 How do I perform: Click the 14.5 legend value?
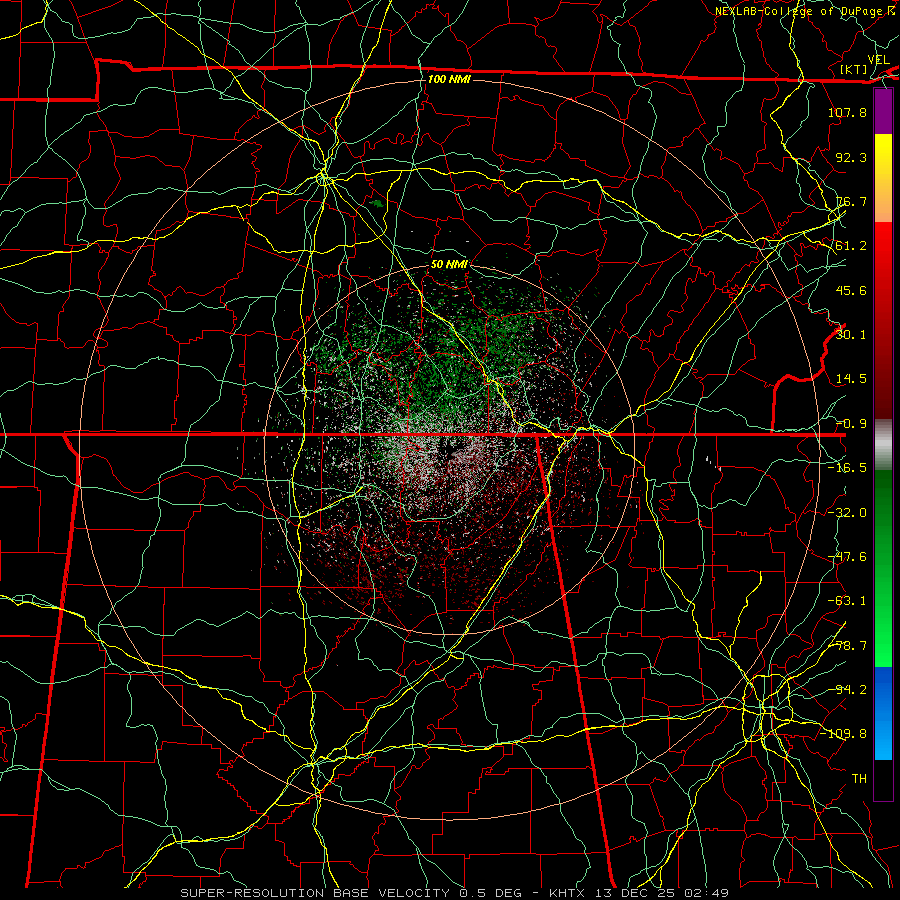pyautogui.click(x=851, y=379)
